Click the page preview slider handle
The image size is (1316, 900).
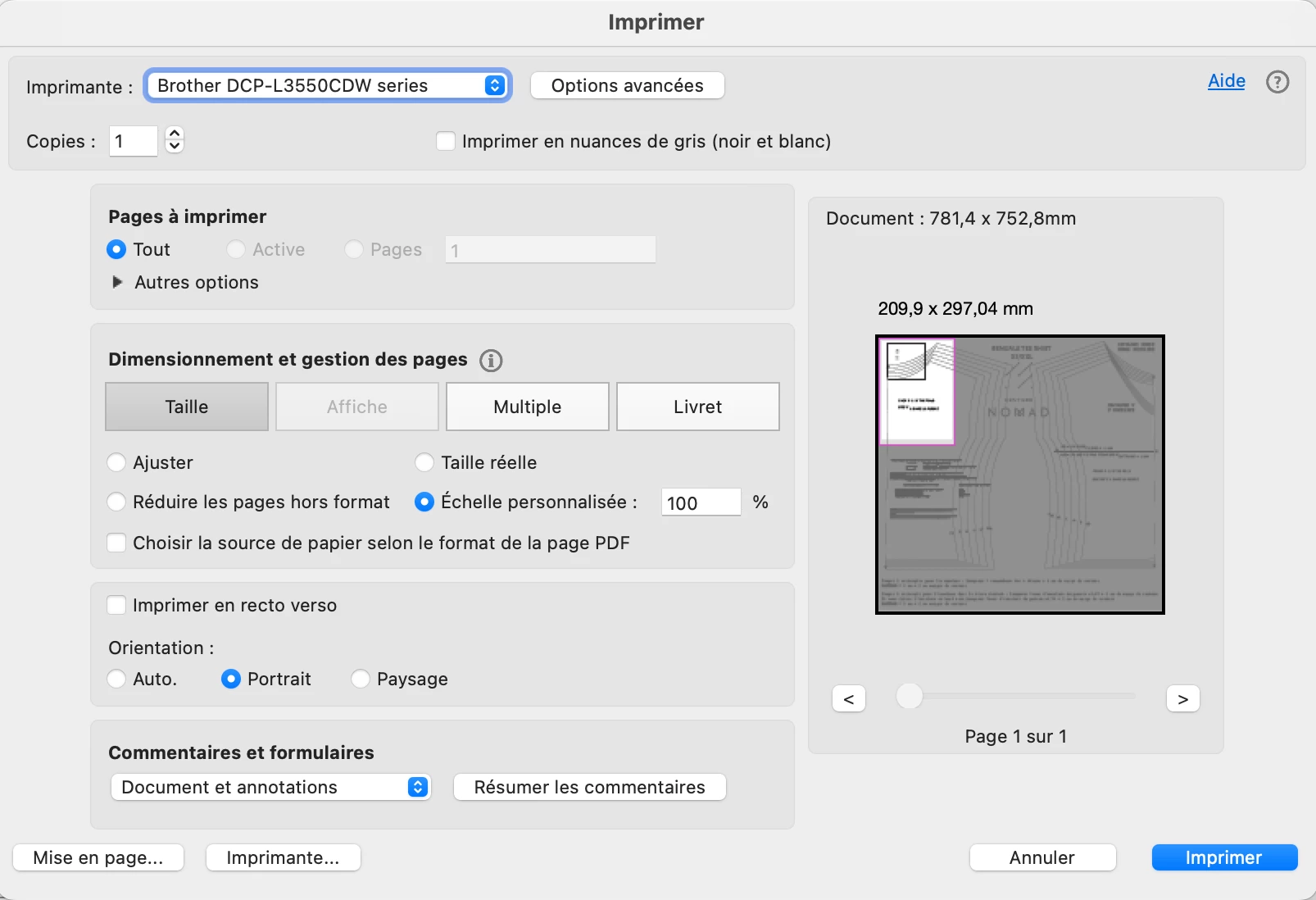coord(910,696)
